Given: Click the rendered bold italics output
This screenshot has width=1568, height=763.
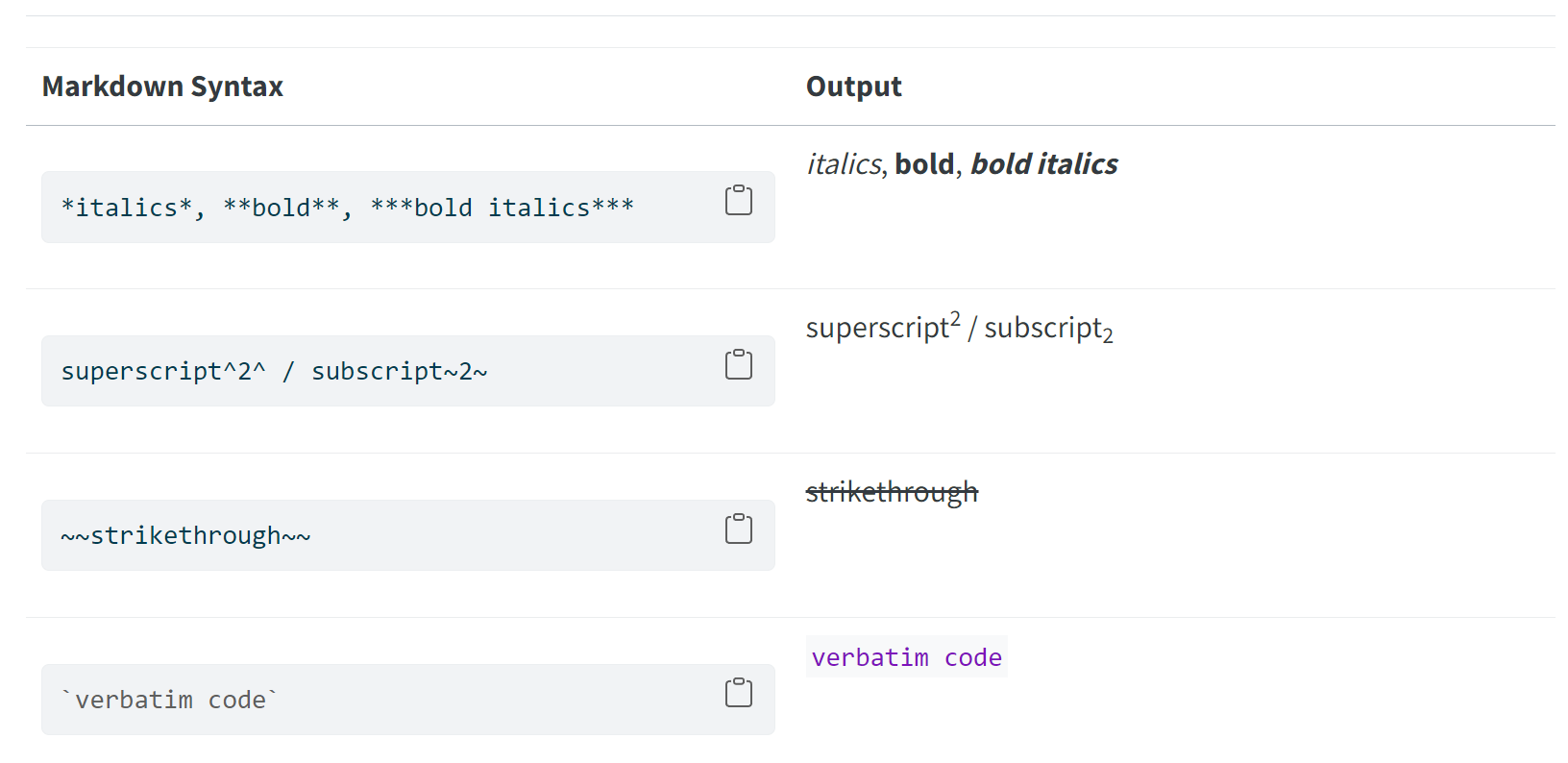Looking at the screenshot, I should tap(1043, 164).
